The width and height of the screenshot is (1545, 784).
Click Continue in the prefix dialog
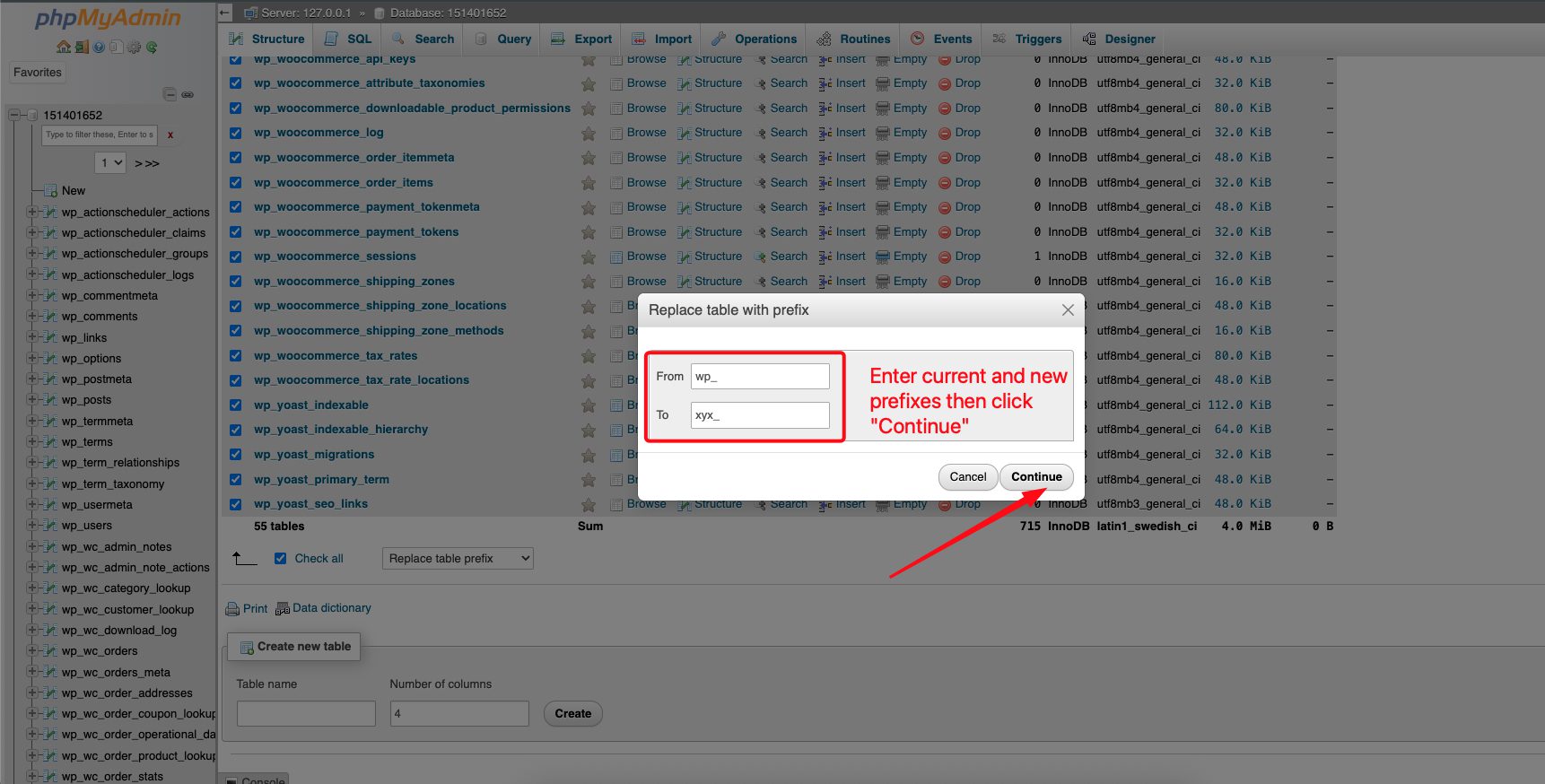pos(1036,476)
